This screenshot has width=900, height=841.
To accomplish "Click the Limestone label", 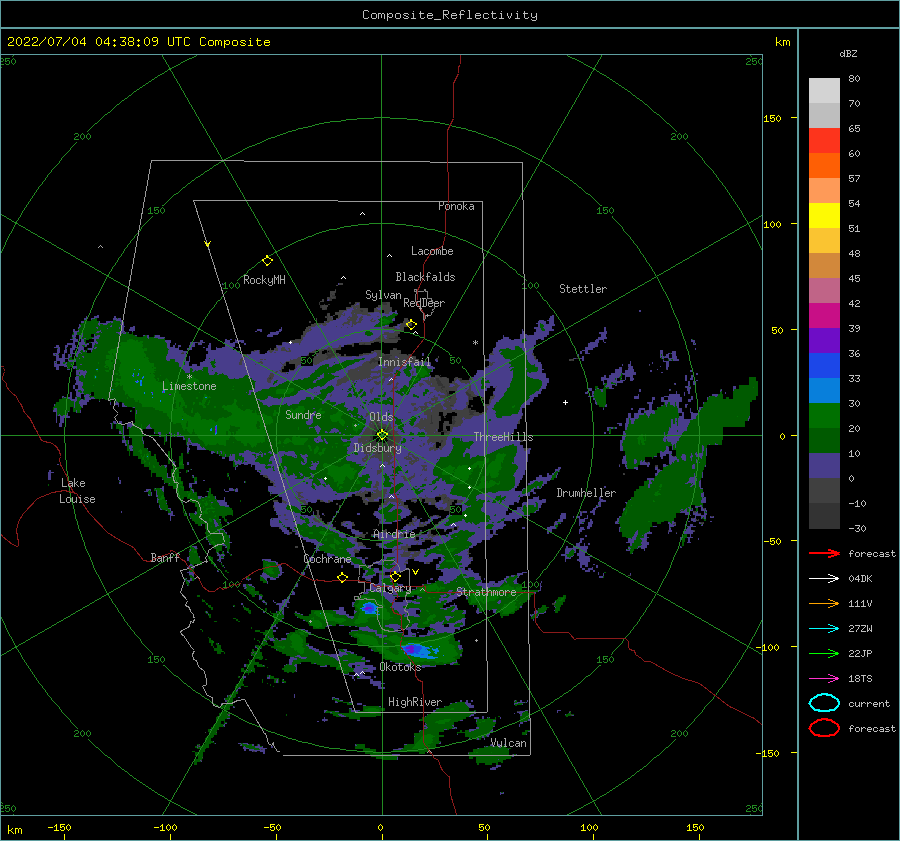I will [x=189, y=386].
